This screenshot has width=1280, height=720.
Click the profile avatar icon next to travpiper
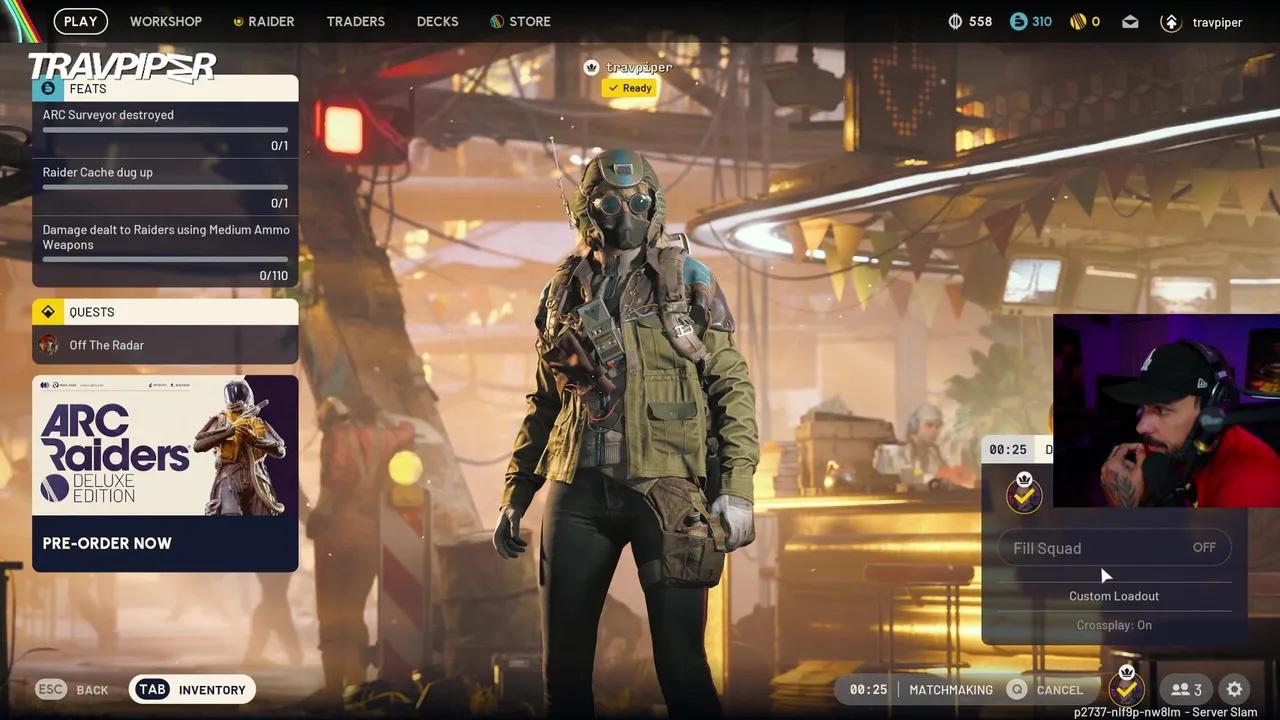coord(1171,21)
